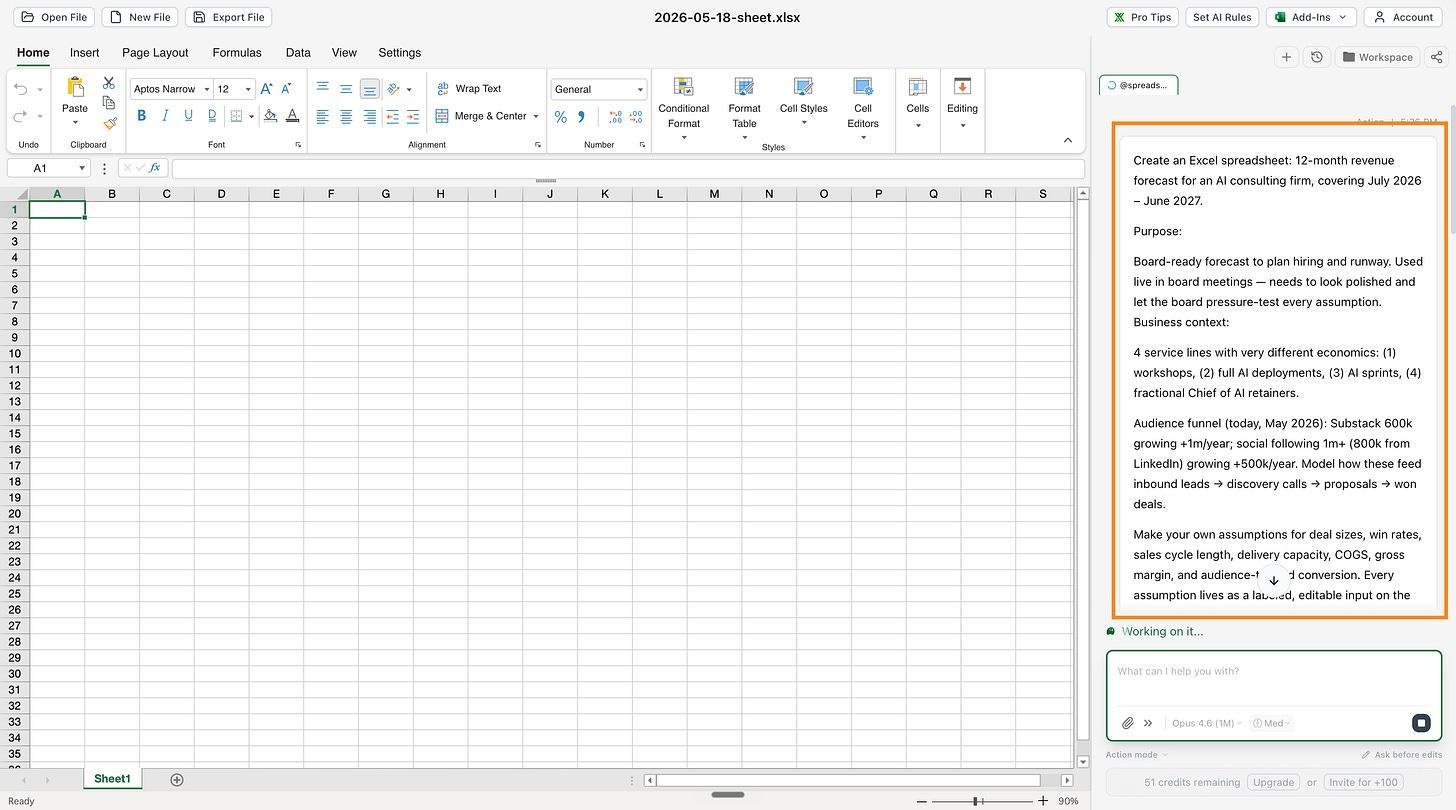Viewport: 1456px width, 810px height.
Task: Click the Upgrade button
Action: (1273, 783)
